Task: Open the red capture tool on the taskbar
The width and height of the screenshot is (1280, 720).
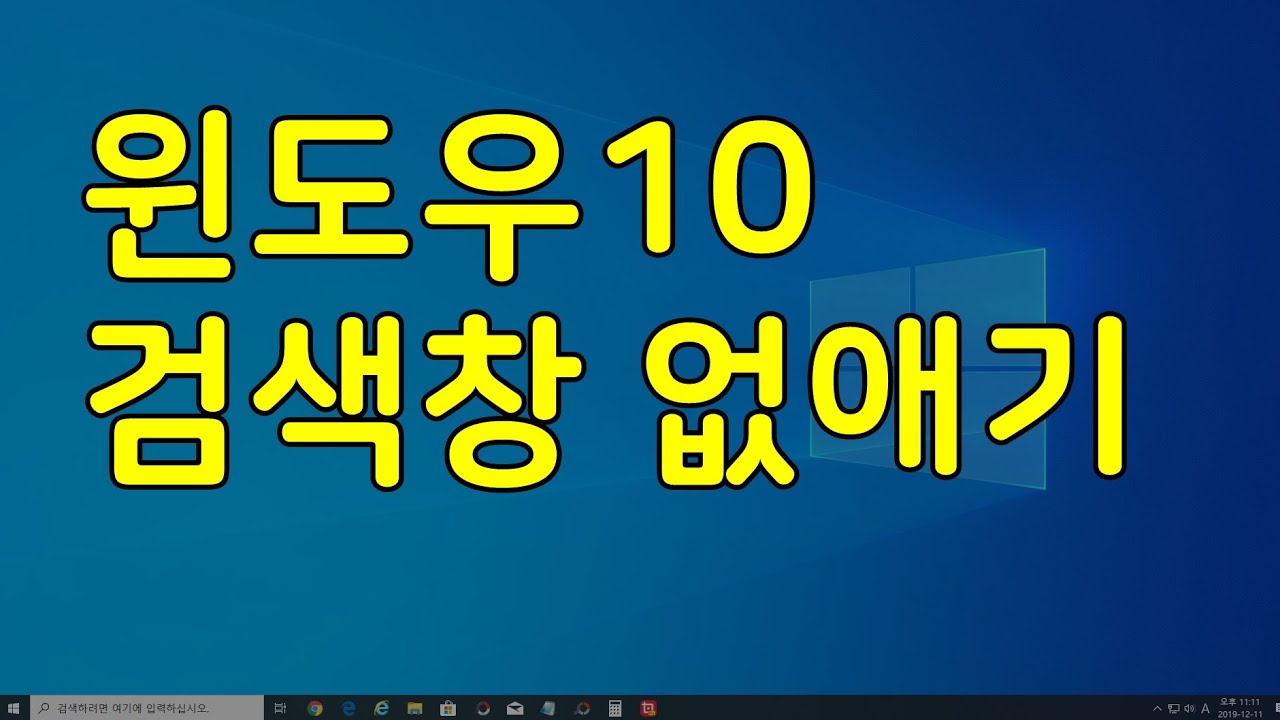Action: (648, 708)
